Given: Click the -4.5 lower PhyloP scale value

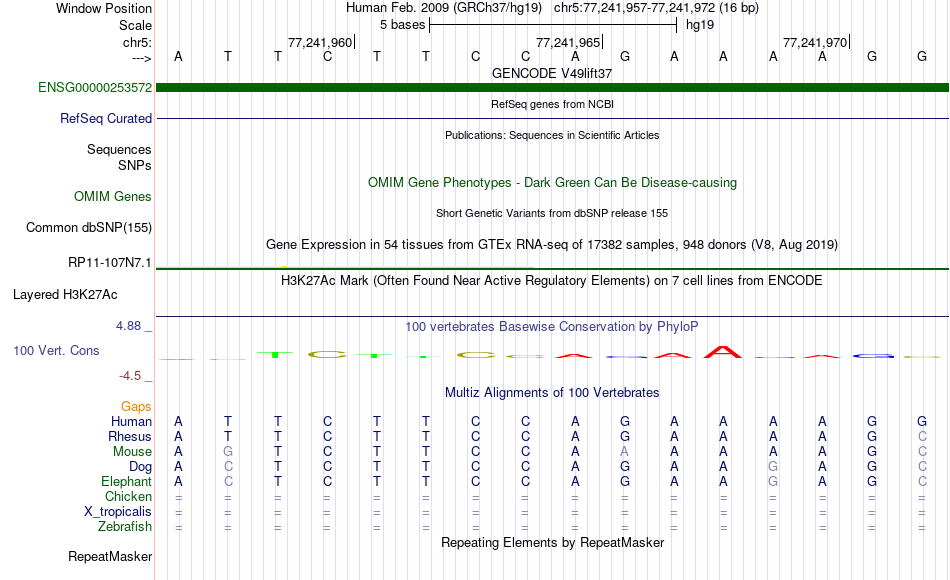Looking at the screenshot, I should pyautogui.click(x=130, y=376).
